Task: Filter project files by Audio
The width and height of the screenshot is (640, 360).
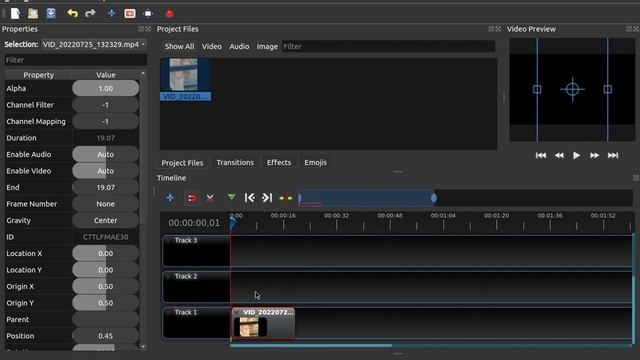Action: point(239,47)
